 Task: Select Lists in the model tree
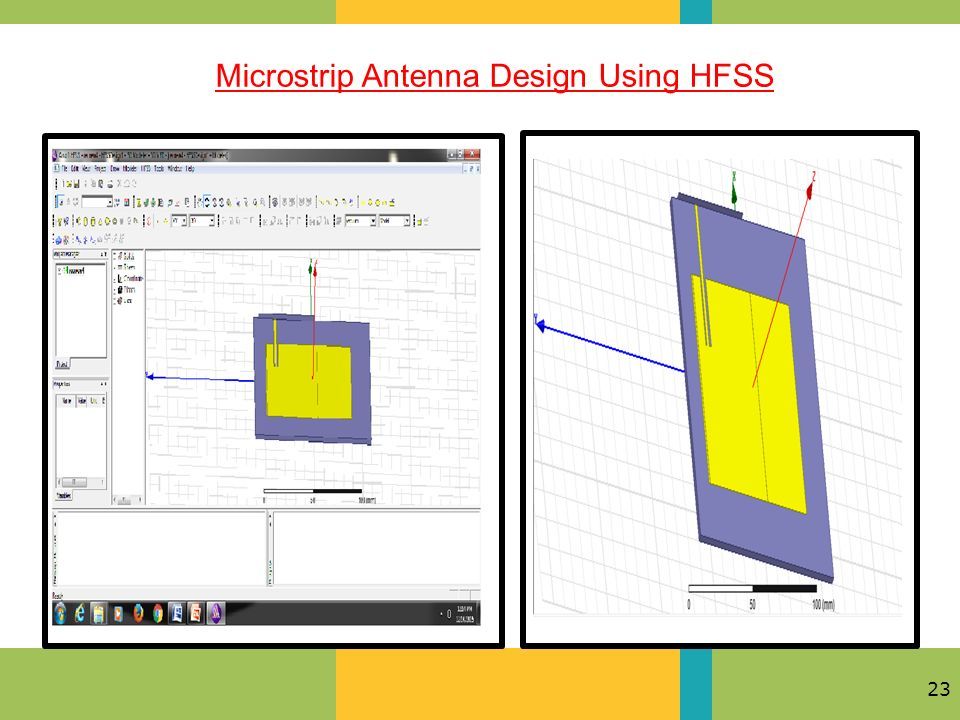pyautogui.click(x=125, y=301)
